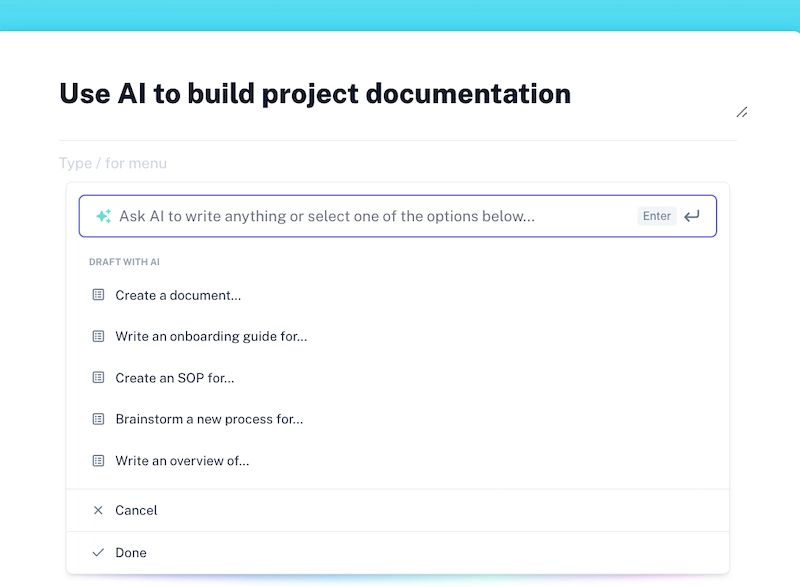Click the document icon beside "Write an overview of..."

click(x=98, y=460)
